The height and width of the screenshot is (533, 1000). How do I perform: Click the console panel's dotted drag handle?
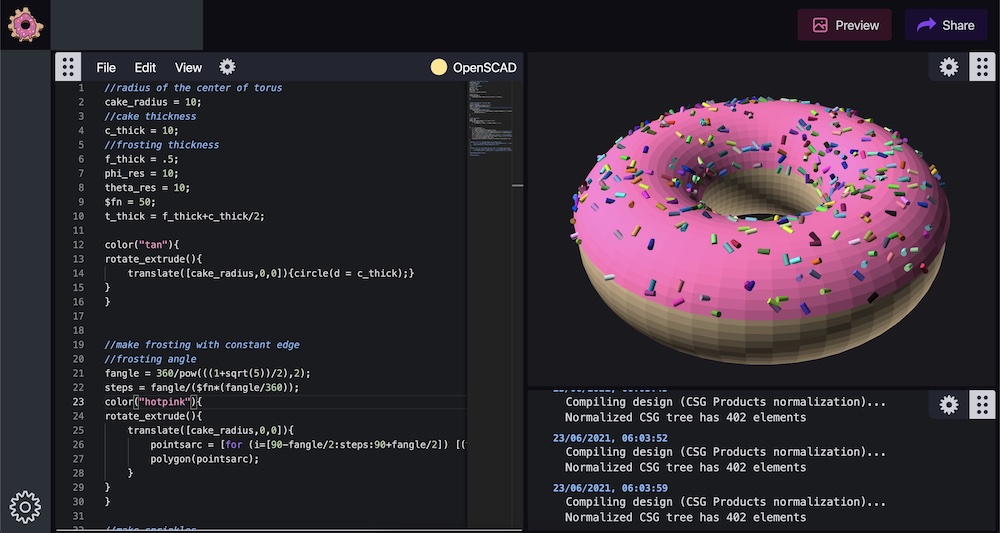983,405
